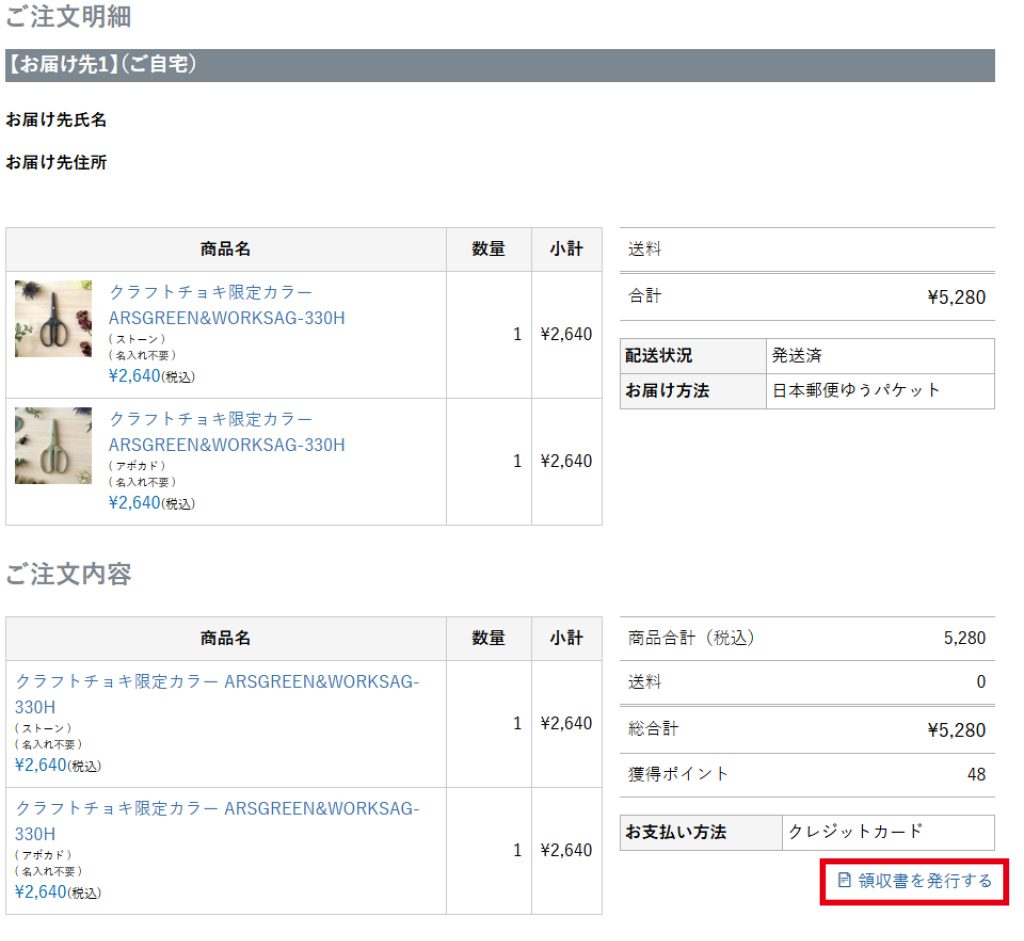Open the アボカド scissors product thumbnail

[54, 445]
